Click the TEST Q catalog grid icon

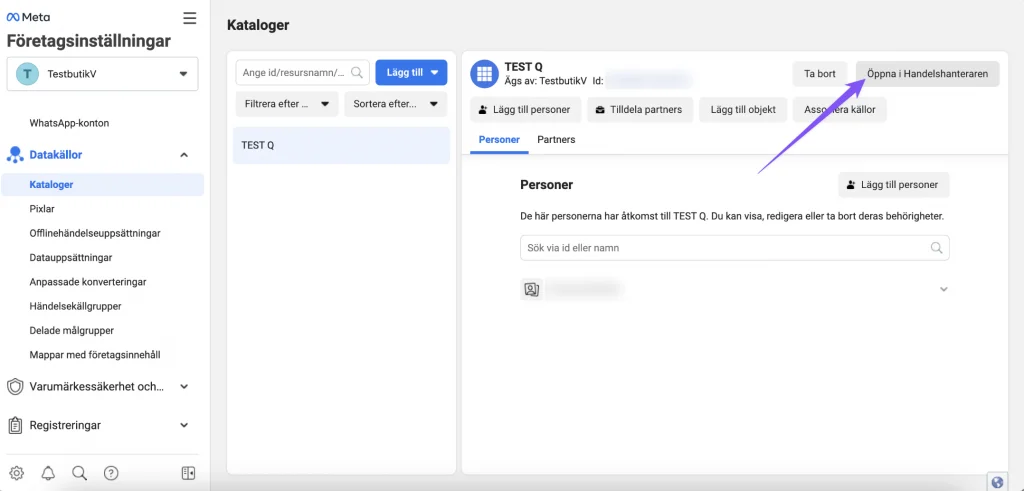coord(485,74)
